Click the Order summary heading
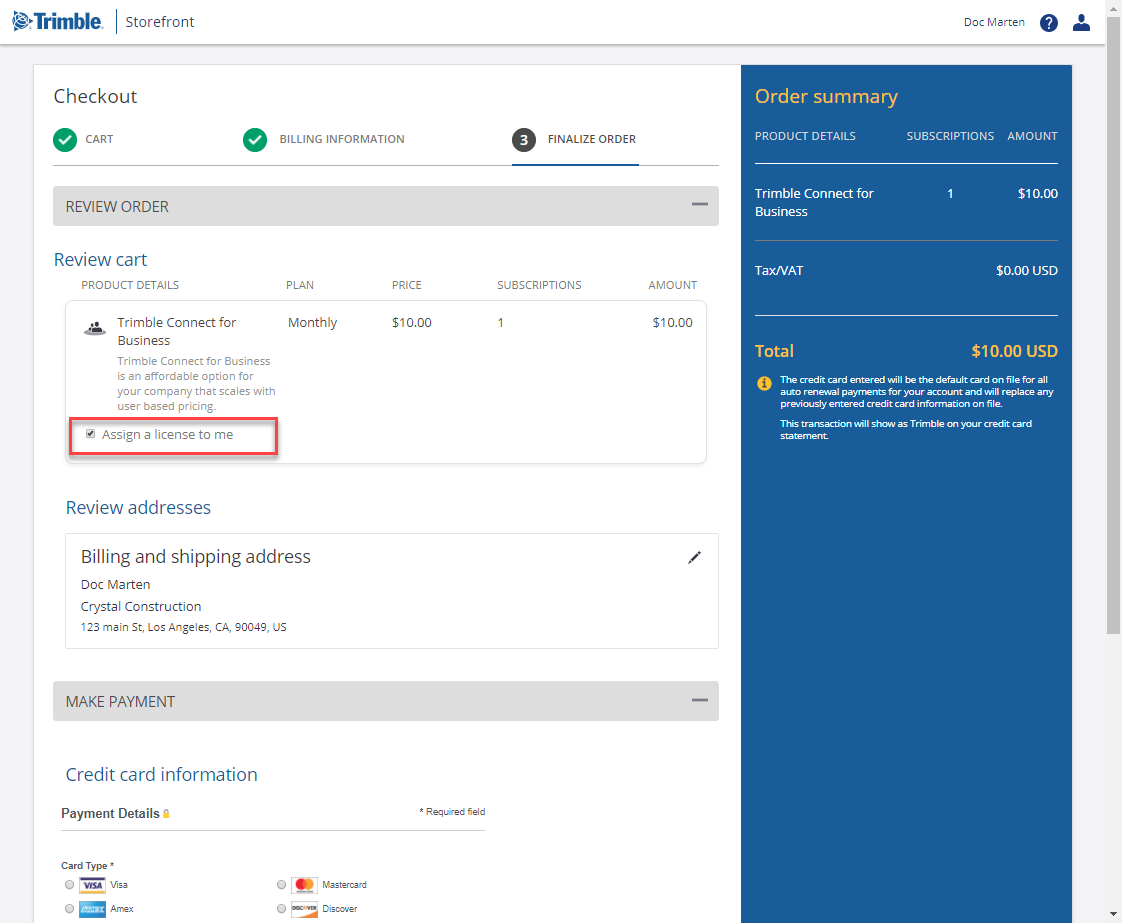Image resolution: width=1122 pixels, height=923 pixels. [x=826, y=97]
